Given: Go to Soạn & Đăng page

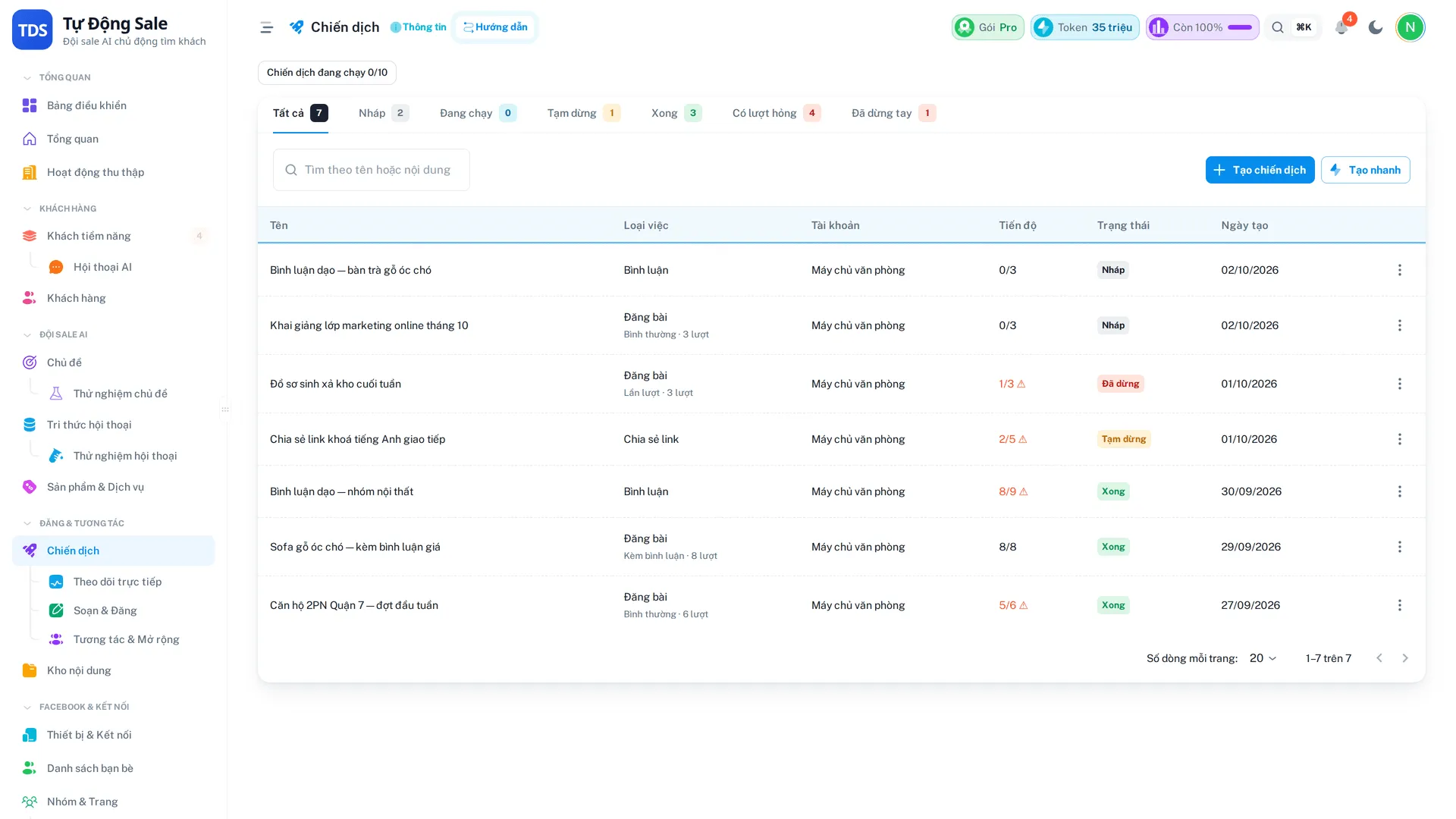Looking at the screenshot, I should [105, 610].
